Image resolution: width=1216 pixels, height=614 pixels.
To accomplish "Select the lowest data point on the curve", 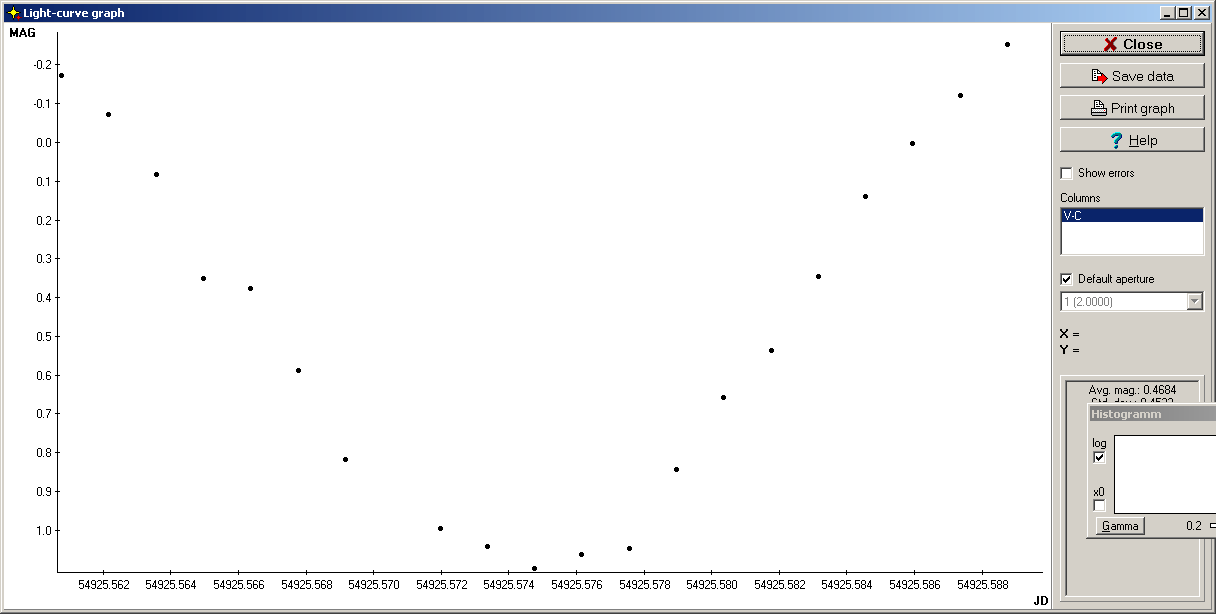I will [x=534, y=568].
